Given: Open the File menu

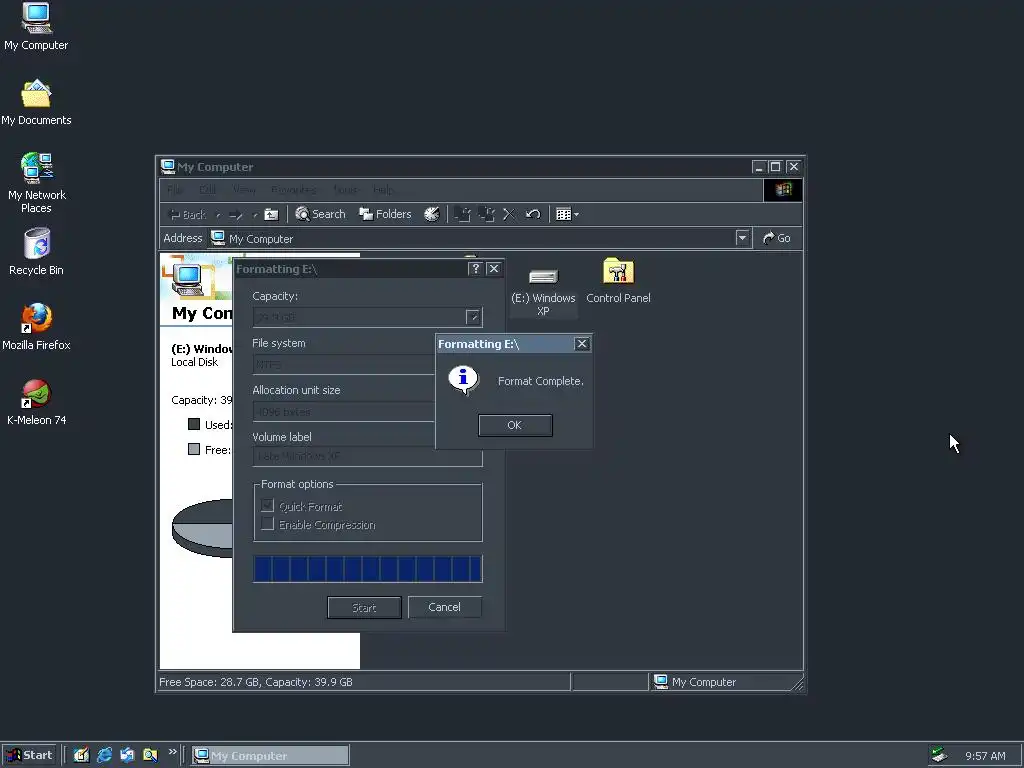Looking at the screenshot, I should (175, 190).
